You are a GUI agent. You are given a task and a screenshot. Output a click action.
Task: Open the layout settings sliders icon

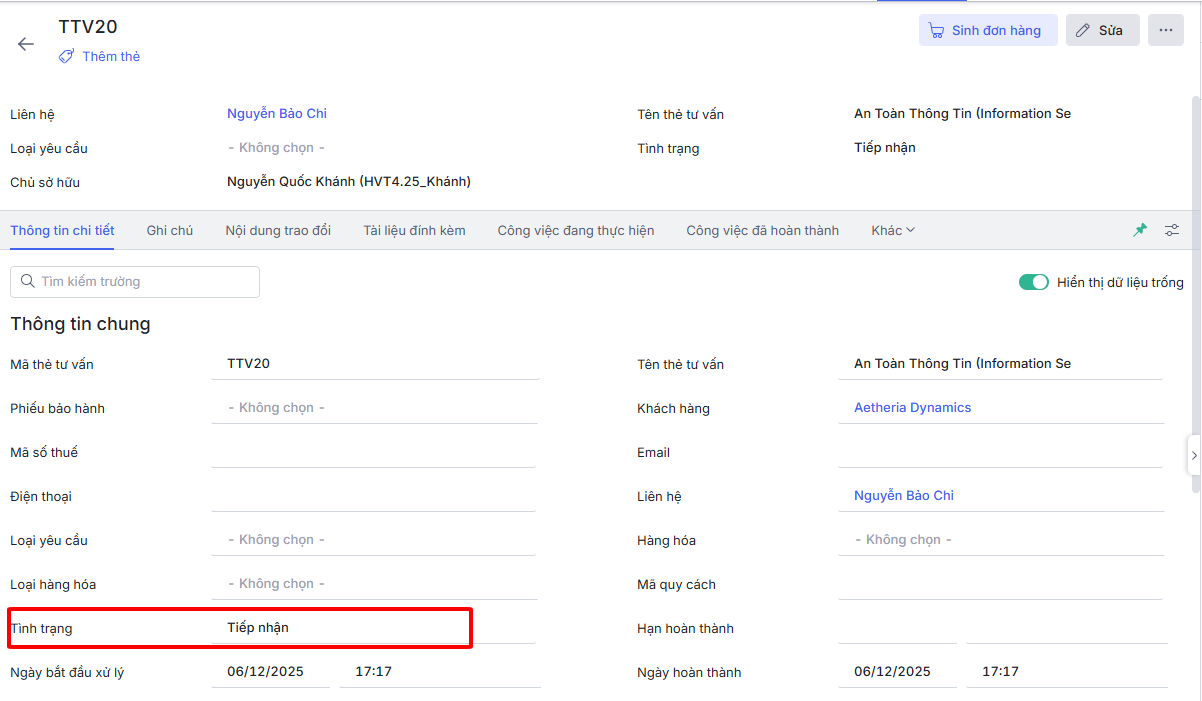[1172, 230]
